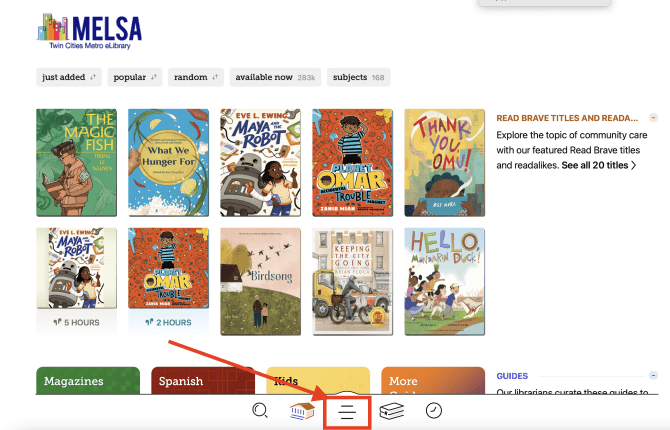Open the shelf stacked-books icon
The height and width of the screenshot is (430, 670).
click(x=391, y=411)
